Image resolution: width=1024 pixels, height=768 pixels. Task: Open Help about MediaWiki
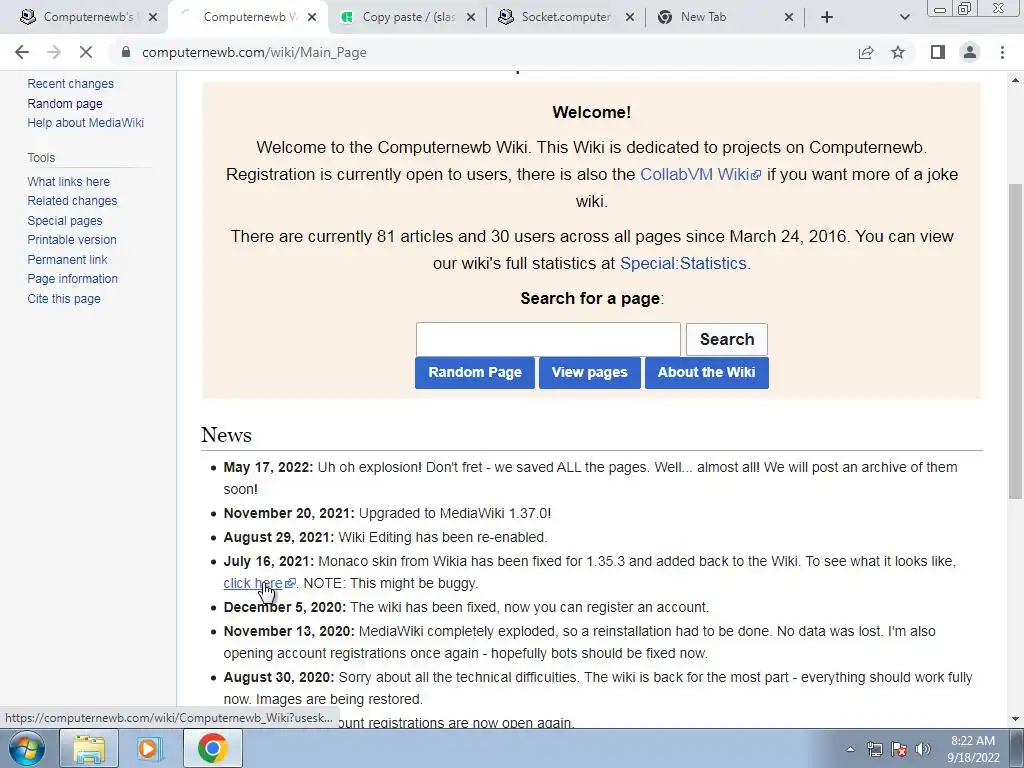[86, 123]
